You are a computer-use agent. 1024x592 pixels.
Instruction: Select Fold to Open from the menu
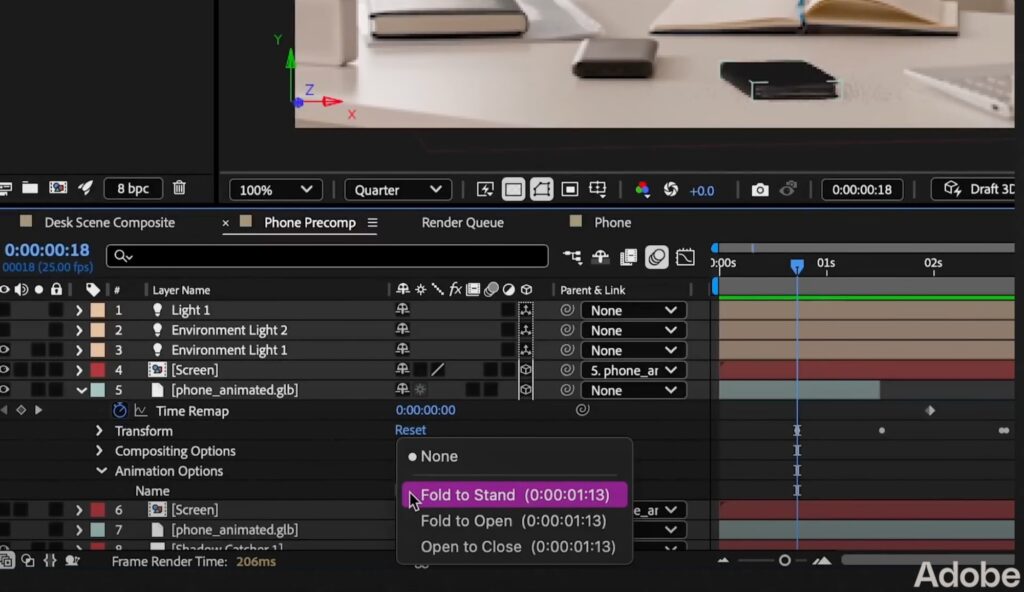click(x=513, y=521)
